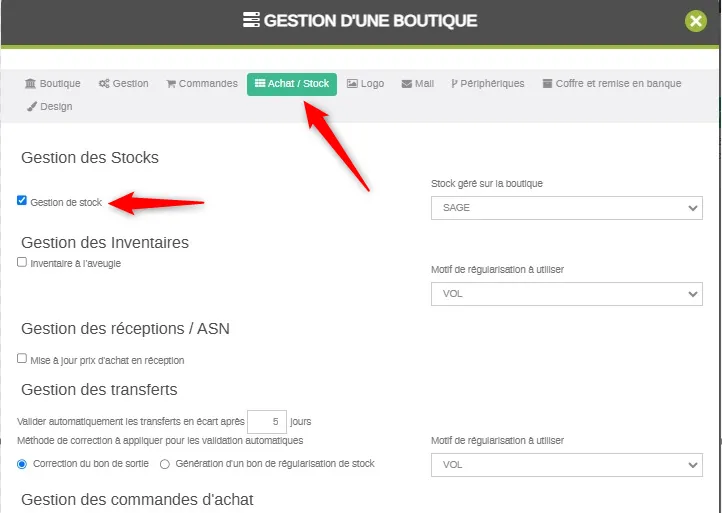Image resolution: width=722 pixels, height=513 pixels.
Task: Open the Boutique tab
Action: tap(52, 84)
